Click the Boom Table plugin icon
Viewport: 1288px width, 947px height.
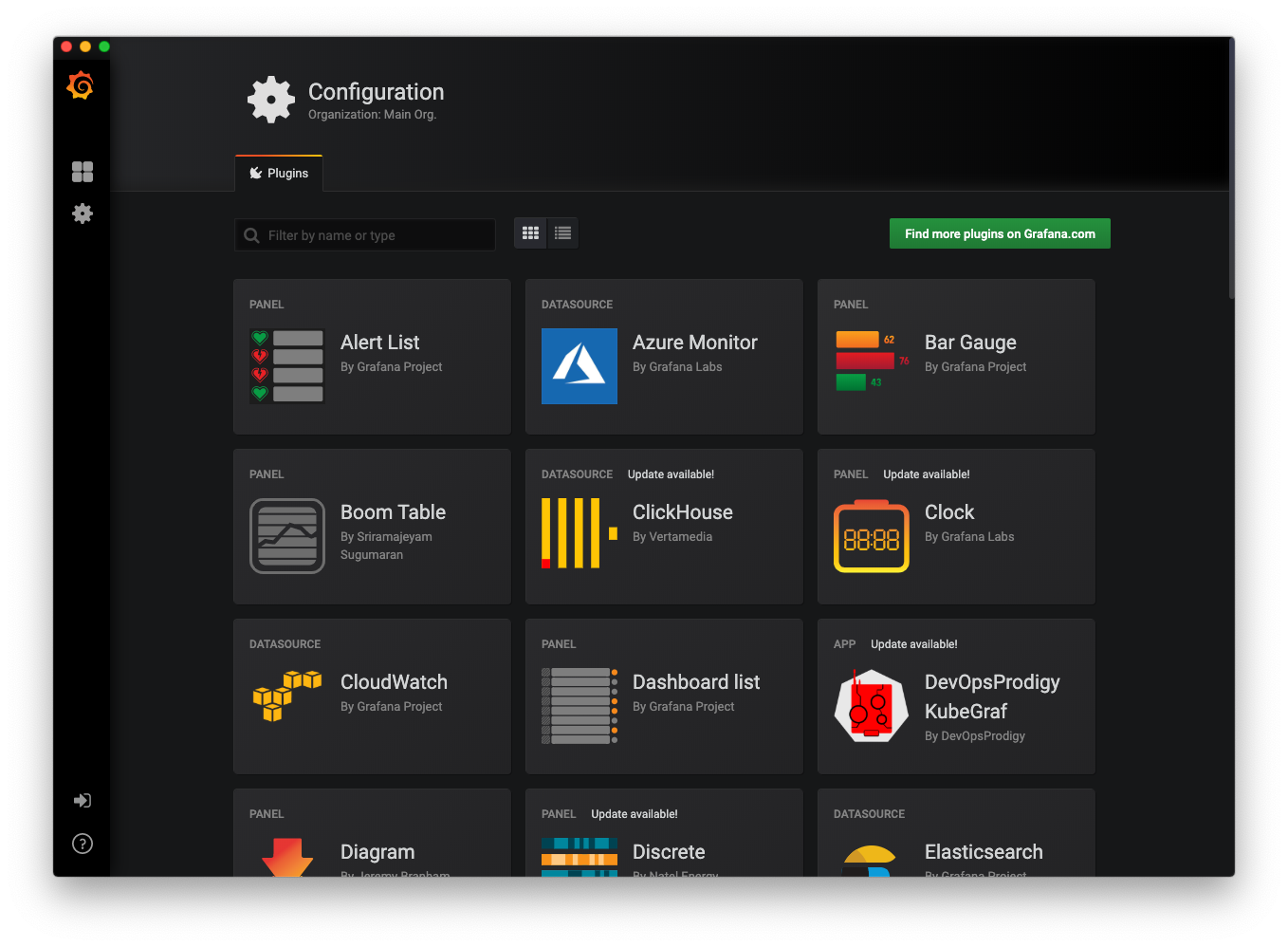point(287,536)
